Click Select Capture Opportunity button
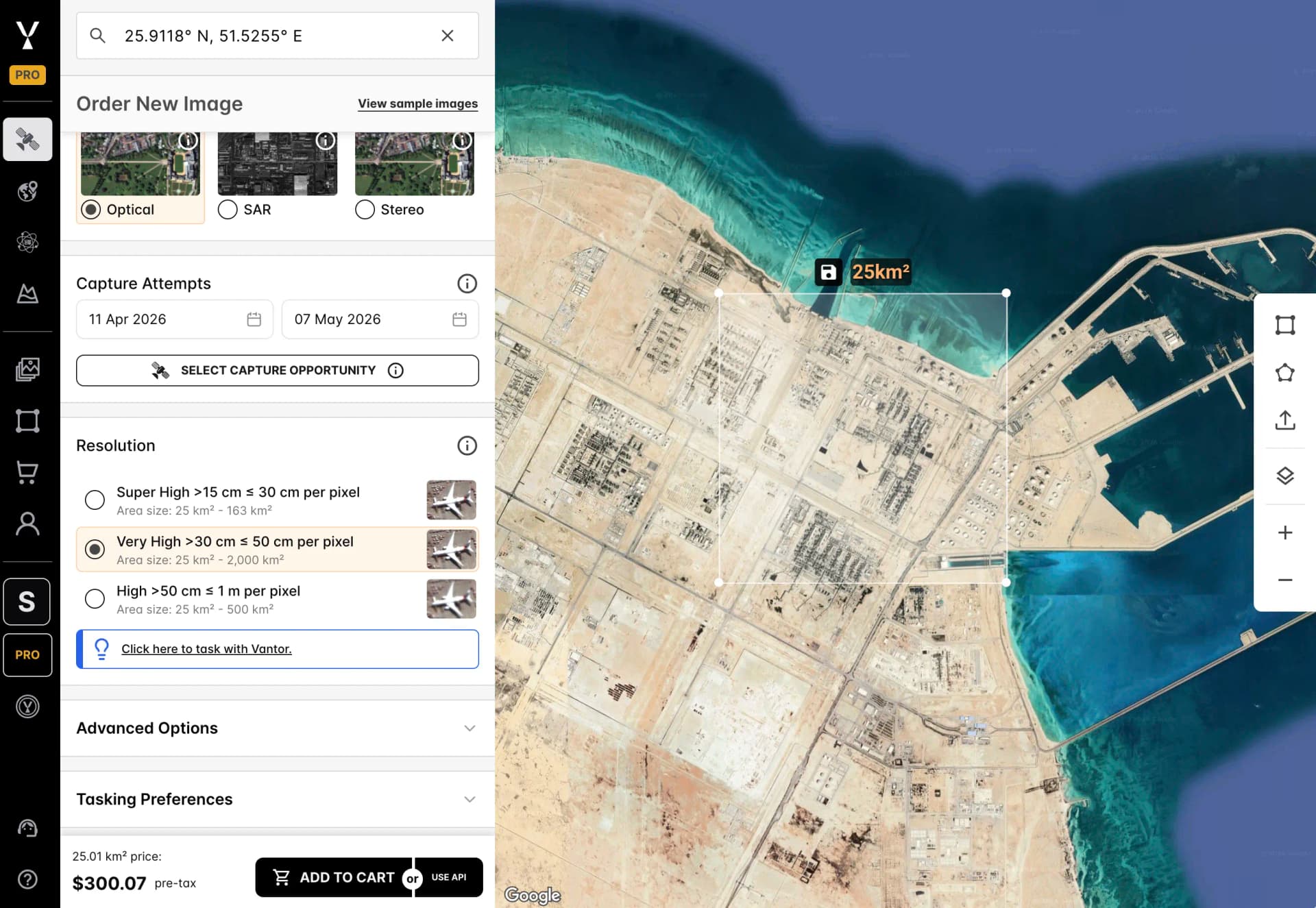The width and height of the screenshot is (1316, 908). [x=277, y=370]
